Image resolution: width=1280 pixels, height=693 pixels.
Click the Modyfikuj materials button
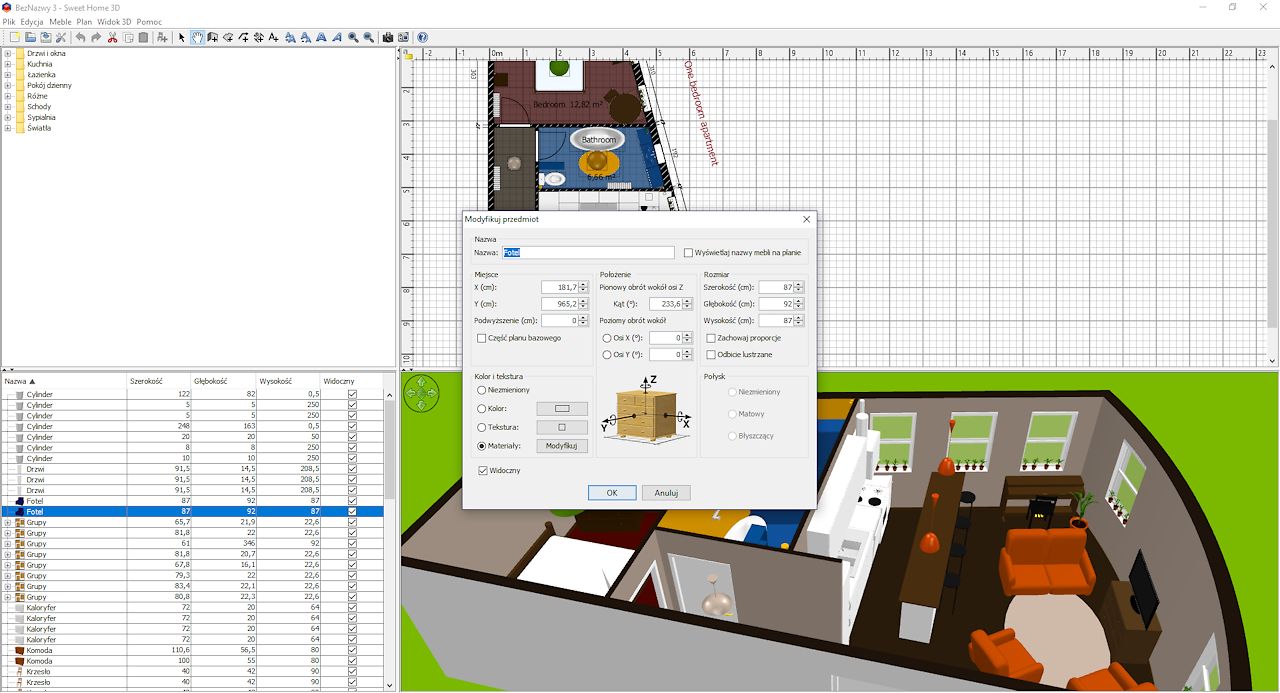562,446
